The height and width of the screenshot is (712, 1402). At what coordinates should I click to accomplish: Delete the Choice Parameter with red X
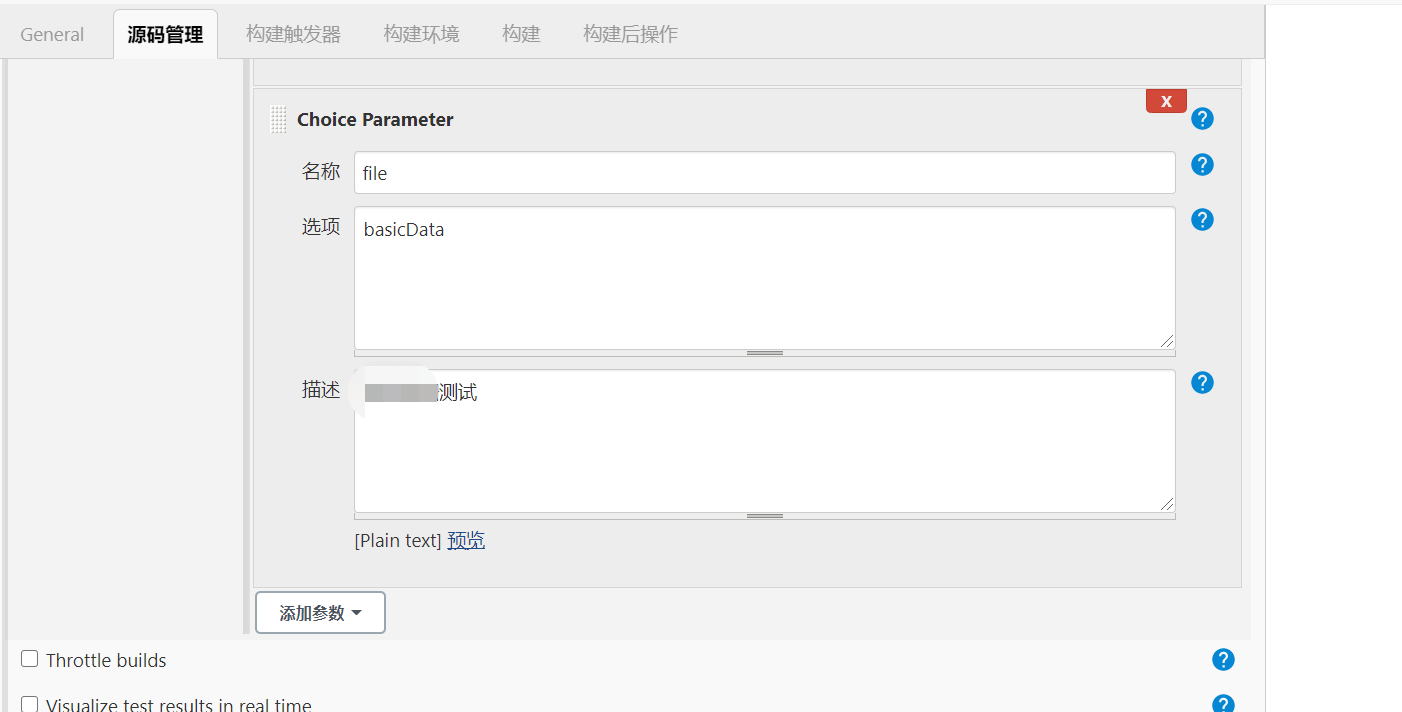click(1166, 101)
